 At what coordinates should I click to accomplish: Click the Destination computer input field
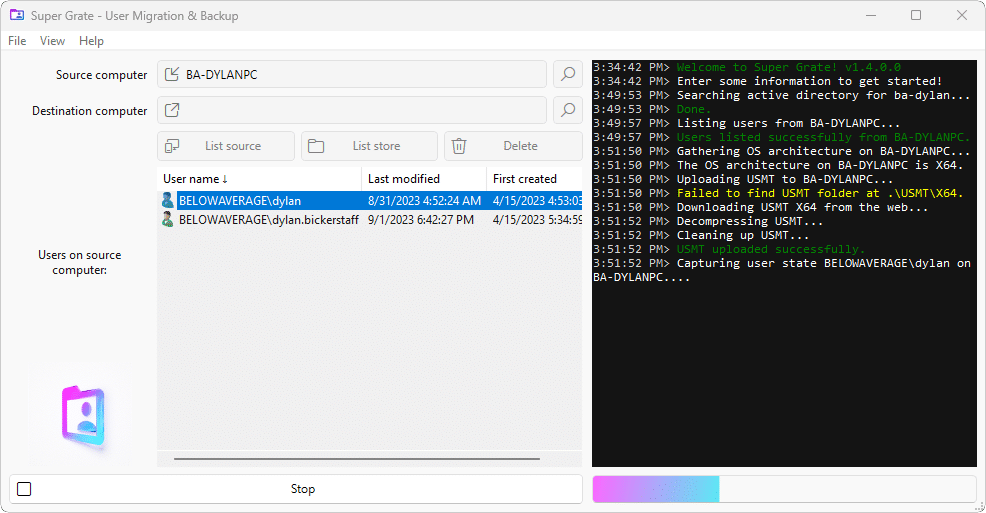point(360,110)
